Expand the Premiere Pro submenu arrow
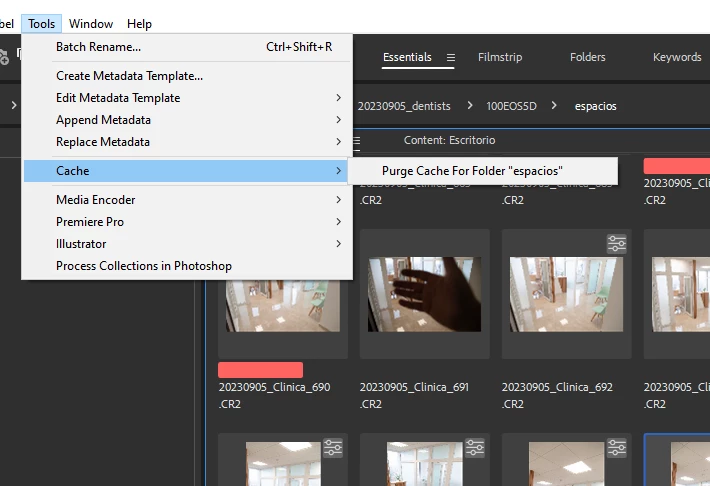The height and width of the screenshot is (486, 710). (x=338, y=221)
